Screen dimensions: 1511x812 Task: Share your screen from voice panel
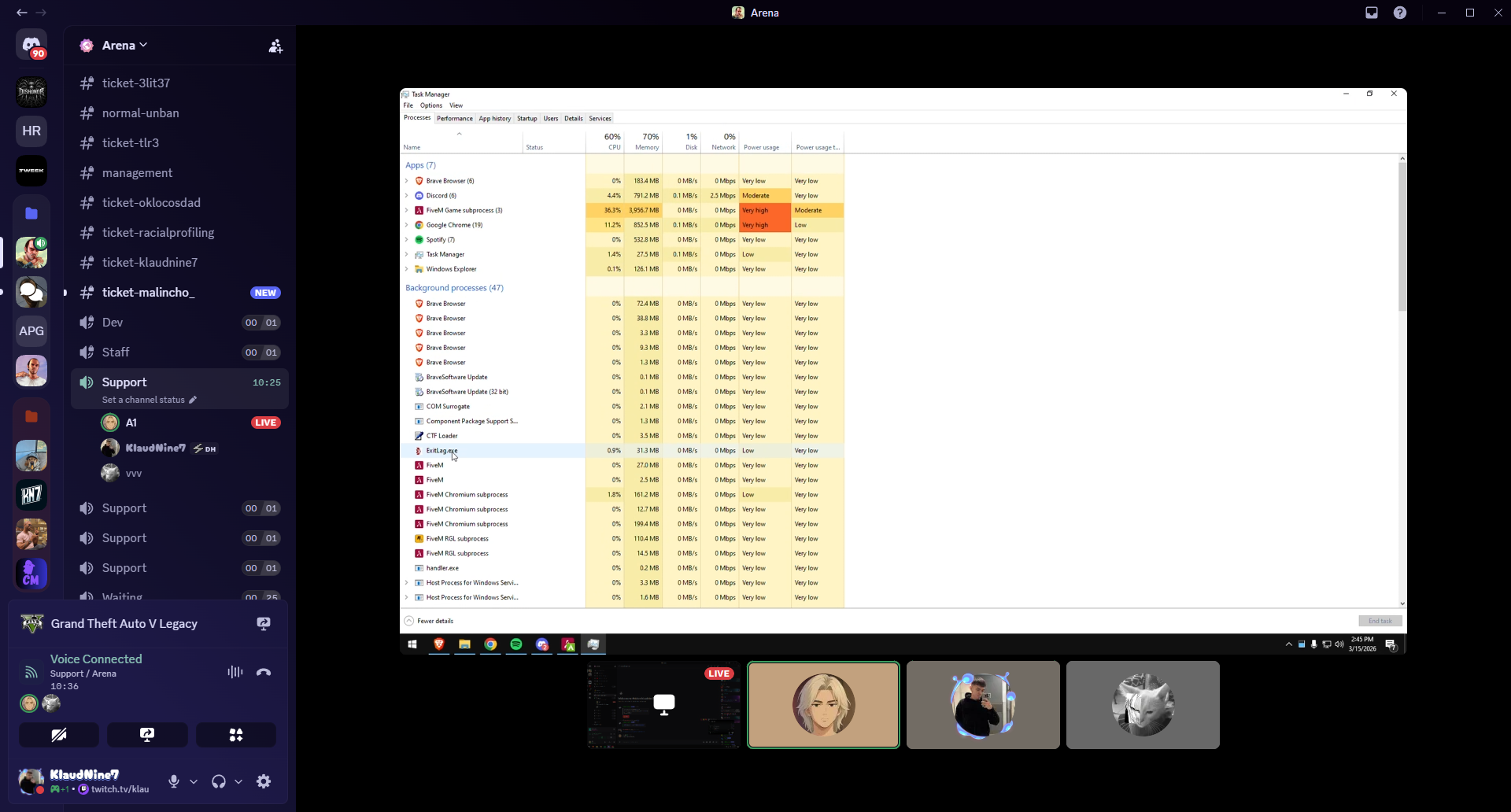(x=147, y=735)
